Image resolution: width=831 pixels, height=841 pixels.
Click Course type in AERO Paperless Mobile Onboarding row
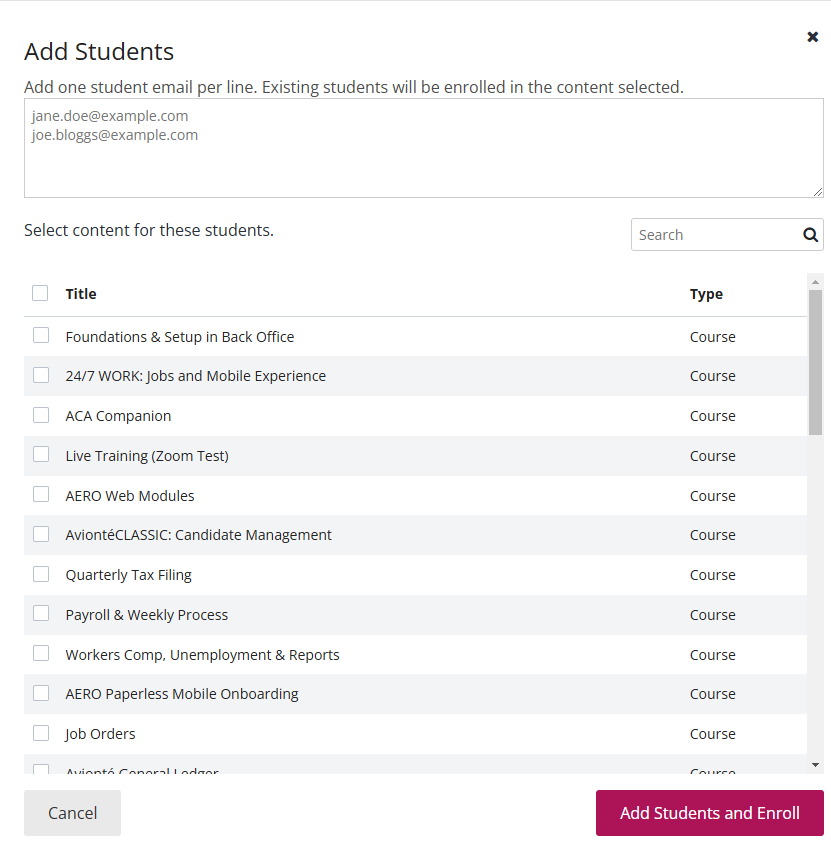coord(712,694)
